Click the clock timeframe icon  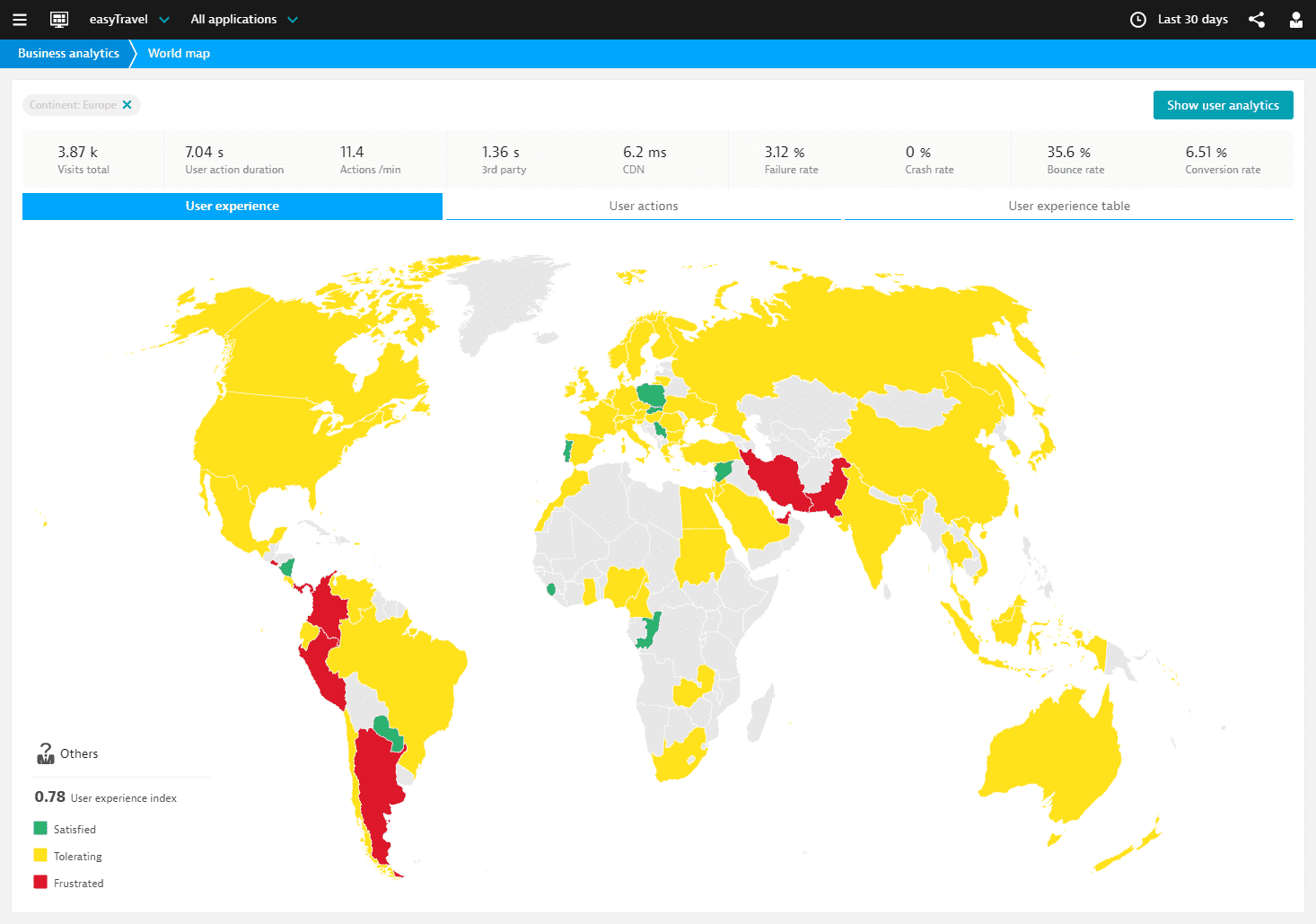click(1138, 20)
